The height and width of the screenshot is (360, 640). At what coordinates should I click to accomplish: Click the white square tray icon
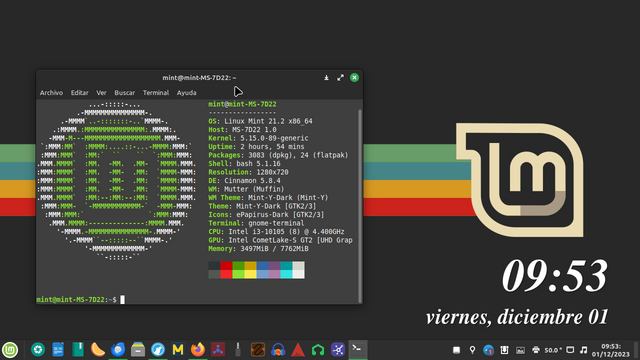tap(457, 350)
